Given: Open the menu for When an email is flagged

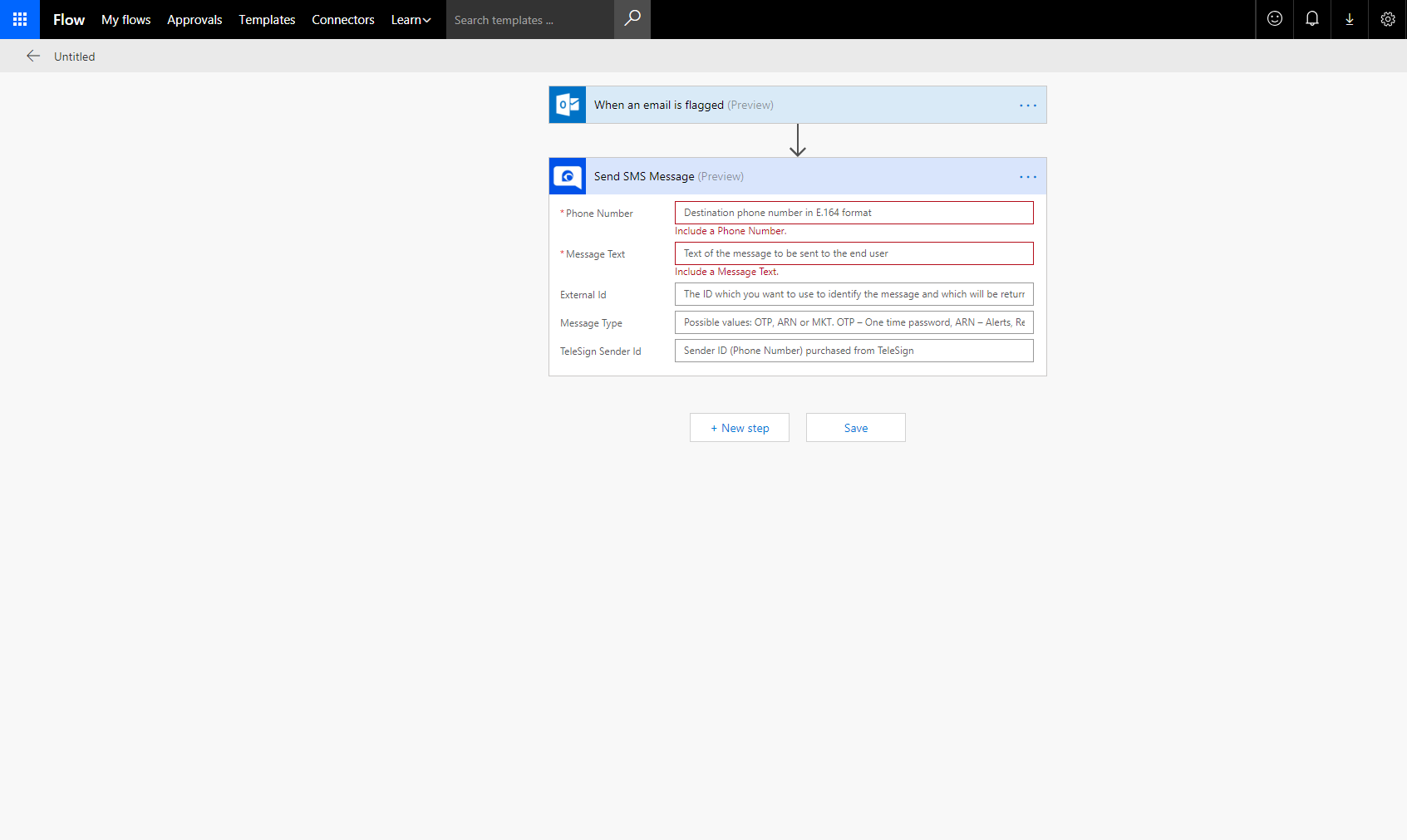Looking at the screenshot, I should tap(1028, 105).
